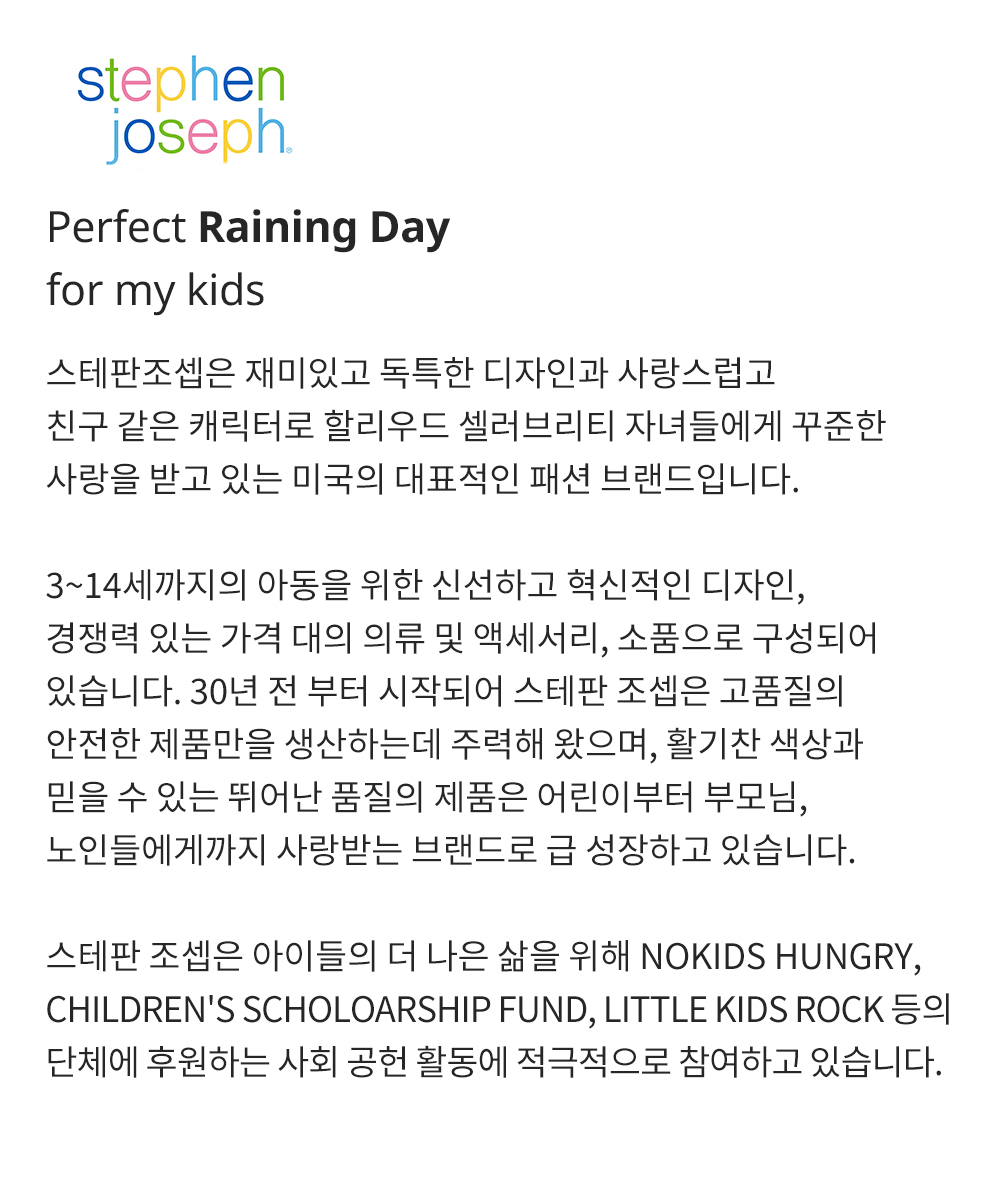Click the bold 'Raining Day' text
The image size is (1000, 1190).
click(x=324, y=228)
